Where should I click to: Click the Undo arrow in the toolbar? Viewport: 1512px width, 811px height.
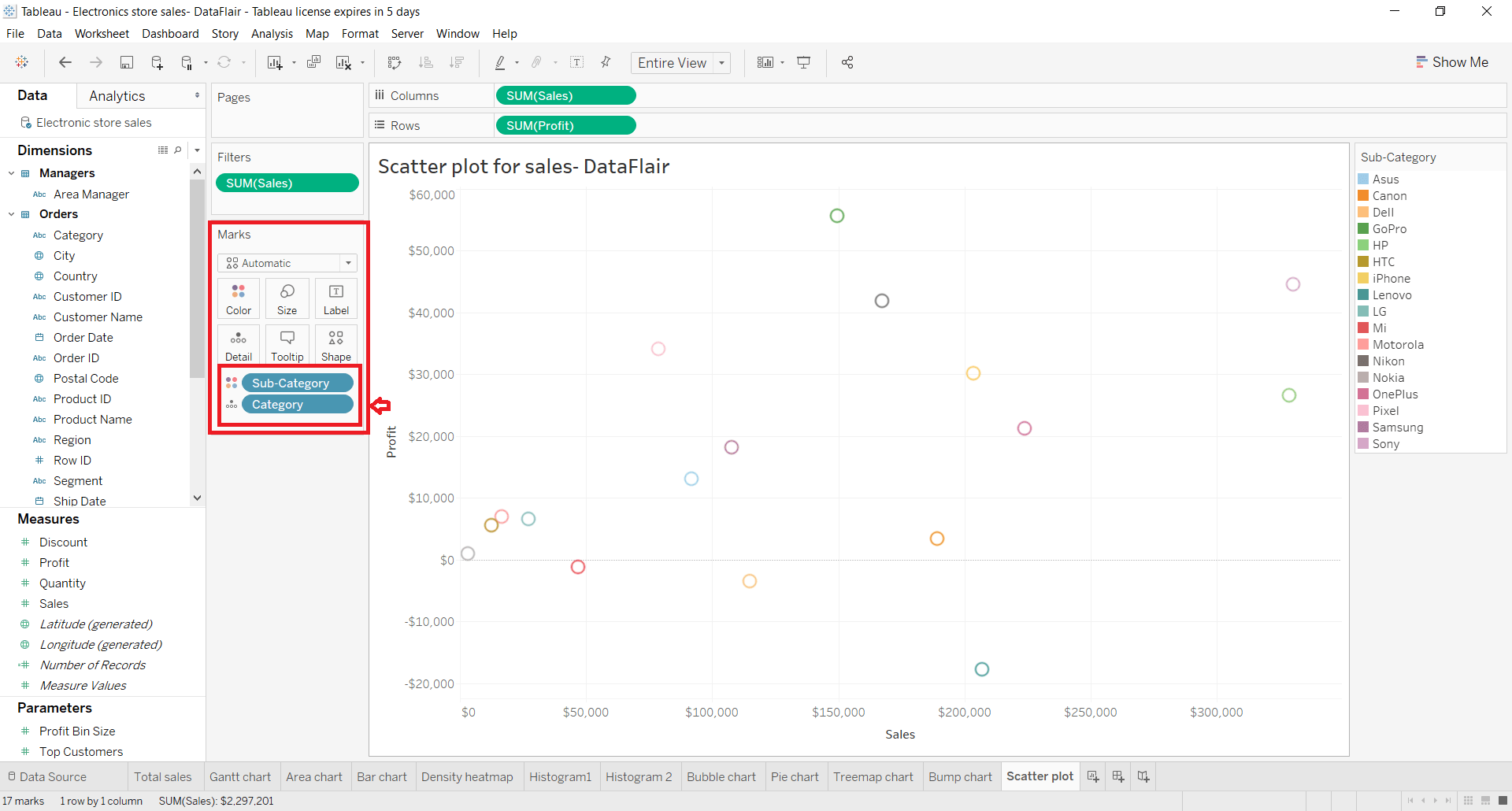pos(65,62)
